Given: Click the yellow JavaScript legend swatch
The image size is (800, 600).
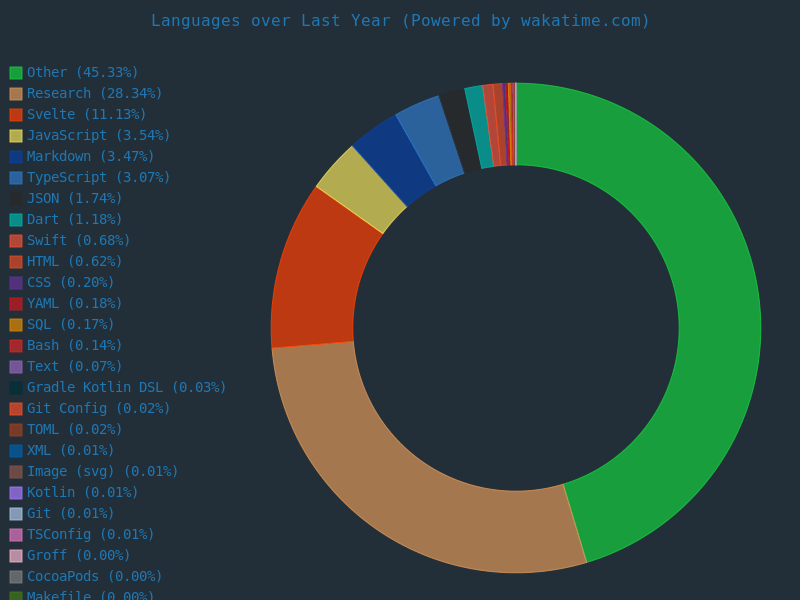Looking at the screenshot, I should coord(16,136).
